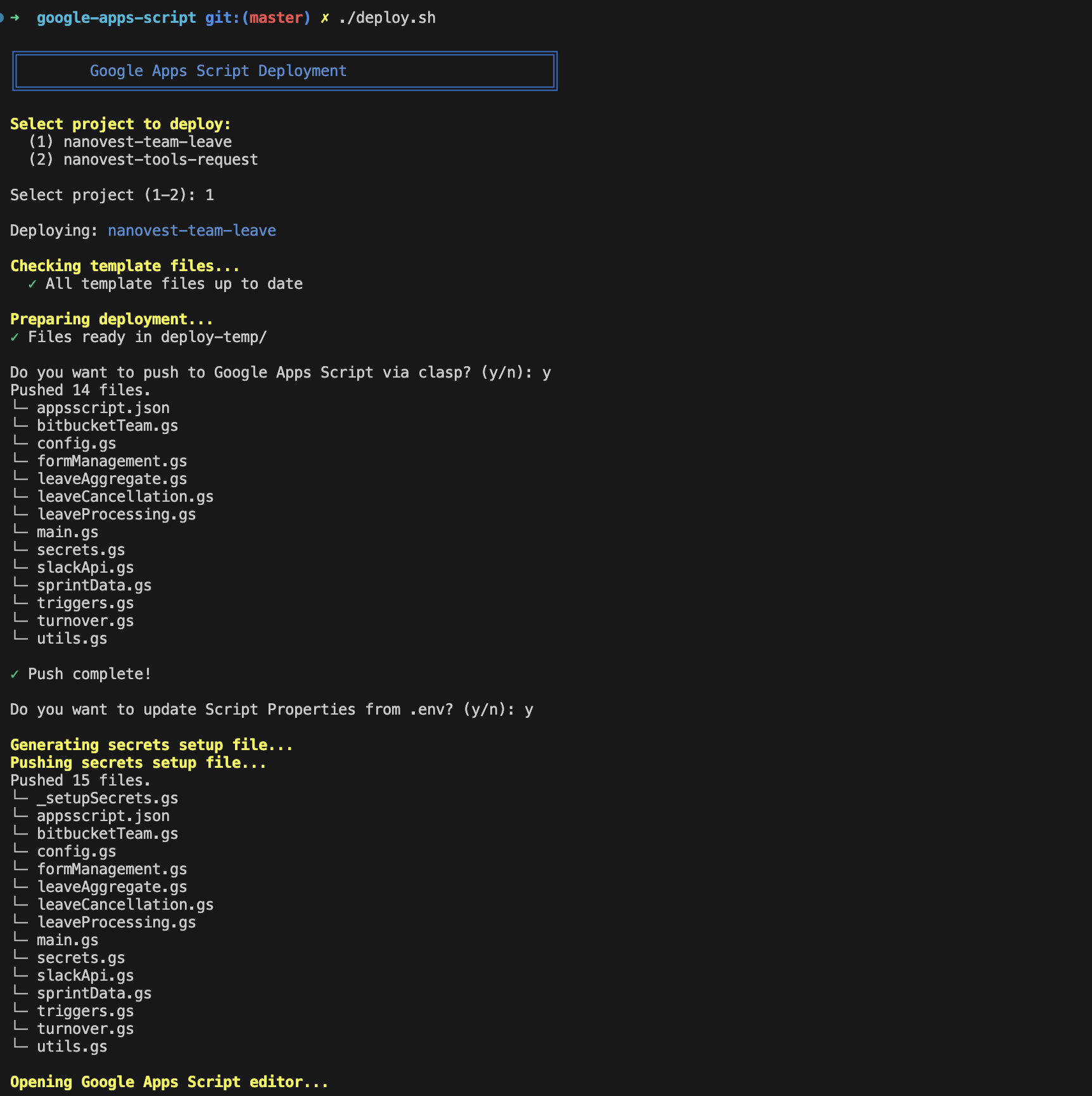The width and height of the screenshot is (1092, 1096).
Task: Click the 'Pushed 15 files.' progress line
Action: coord(80,780)
